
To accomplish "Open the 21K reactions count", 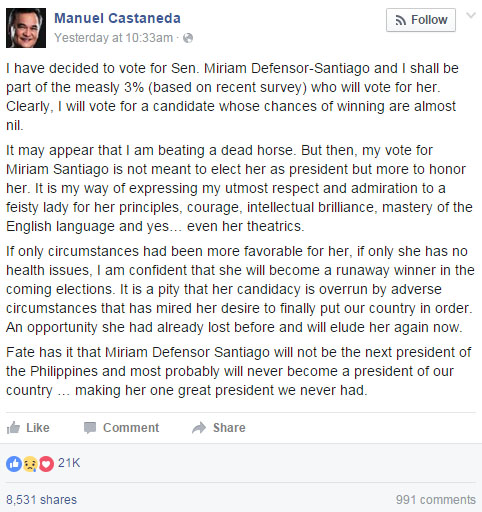I will [x=69, y=463].
